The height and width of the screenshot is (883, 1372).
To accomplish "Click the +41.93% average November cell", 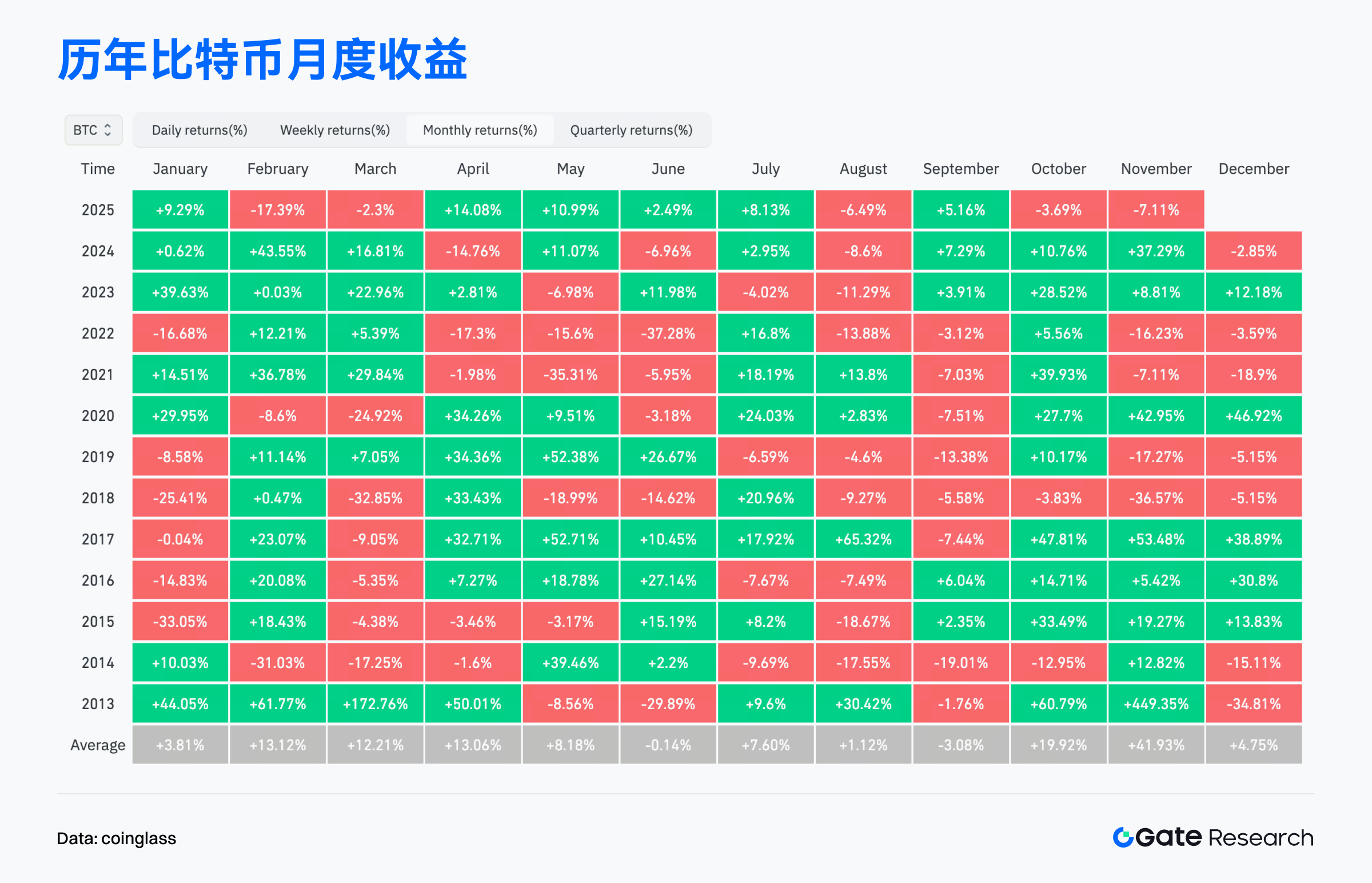I will [1156, 745].
